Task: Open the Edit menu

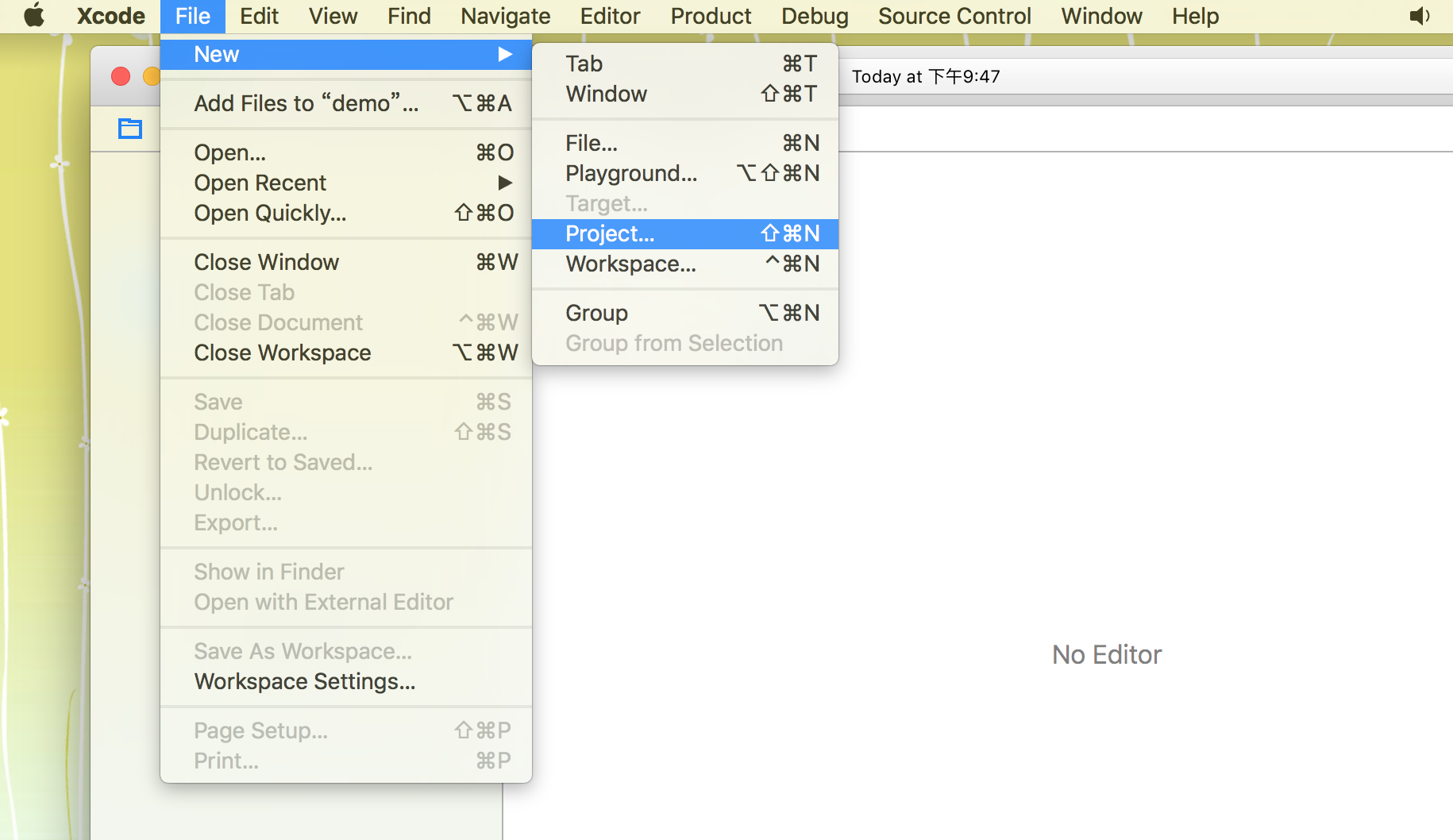Action: click(259, 16)
